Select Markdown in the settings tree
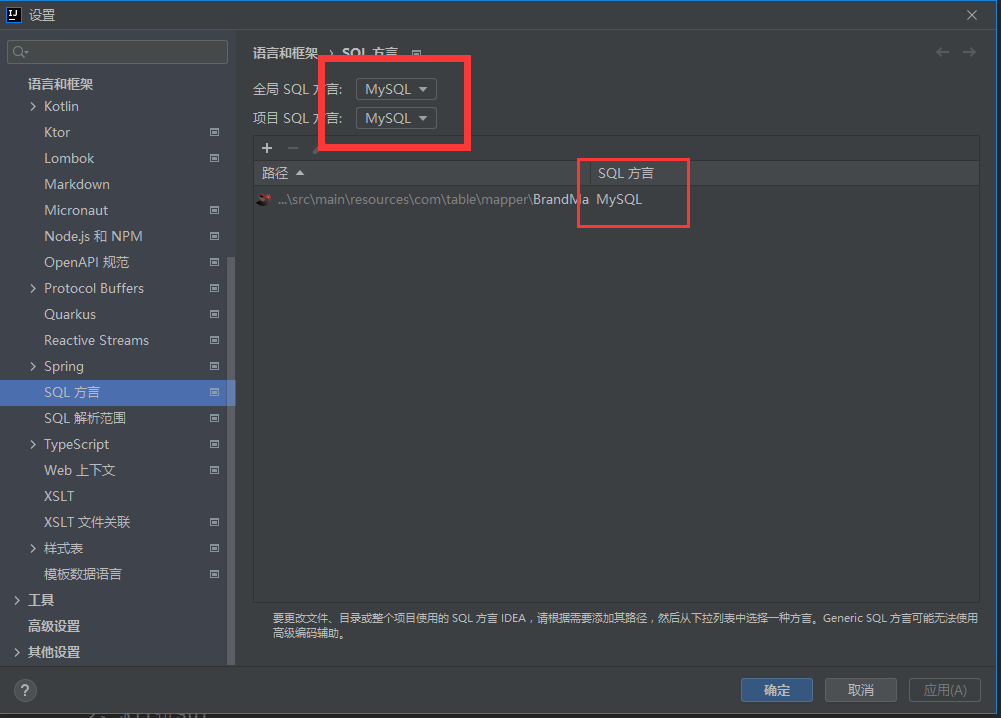Image resolution: width=1001 pixels, height=718 pixels. pos(77,184)
